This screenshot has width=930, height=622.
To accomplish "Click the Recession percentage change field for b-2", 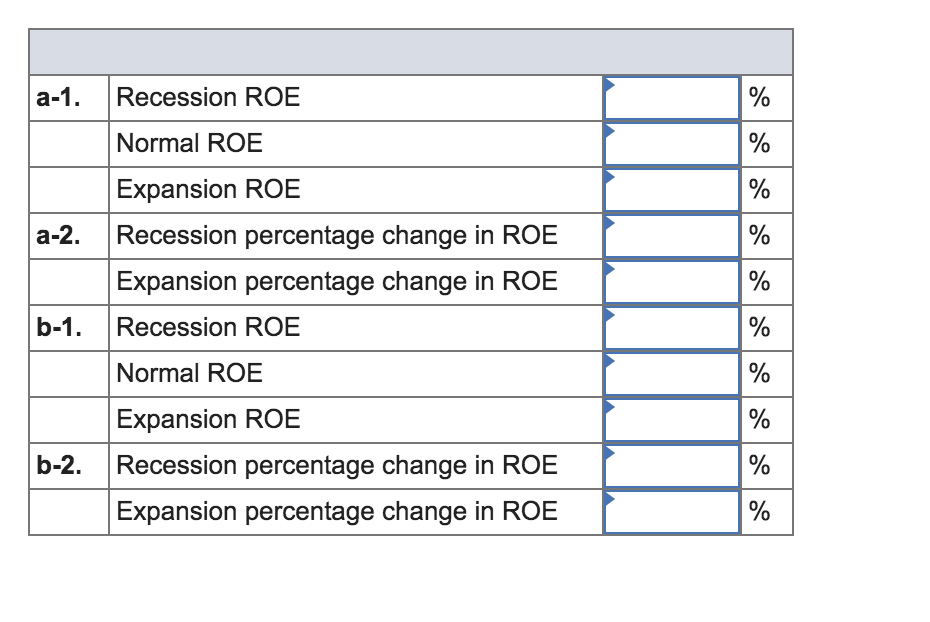I will pos(670,465).
